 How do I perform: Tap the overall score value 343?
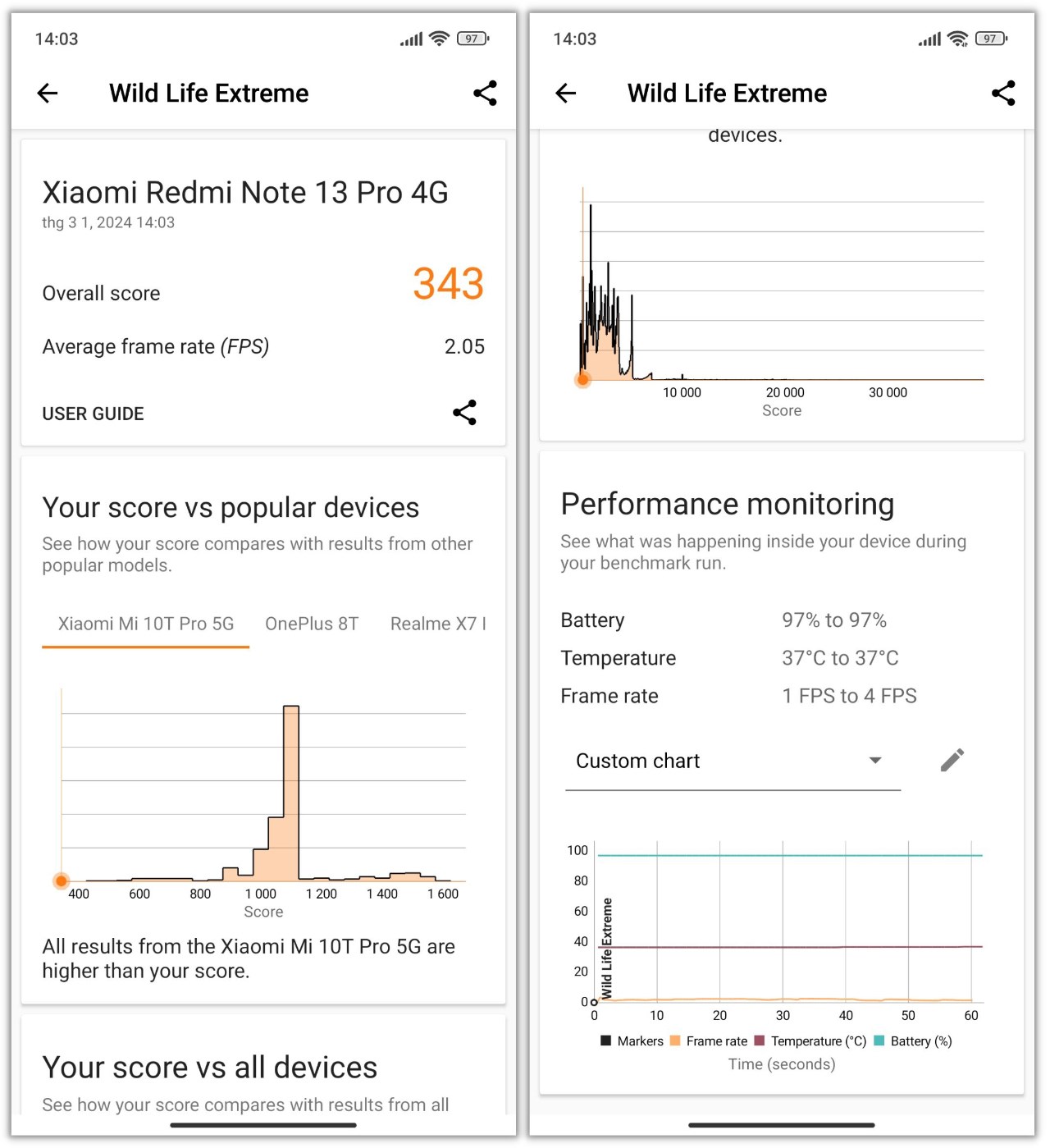448,284
